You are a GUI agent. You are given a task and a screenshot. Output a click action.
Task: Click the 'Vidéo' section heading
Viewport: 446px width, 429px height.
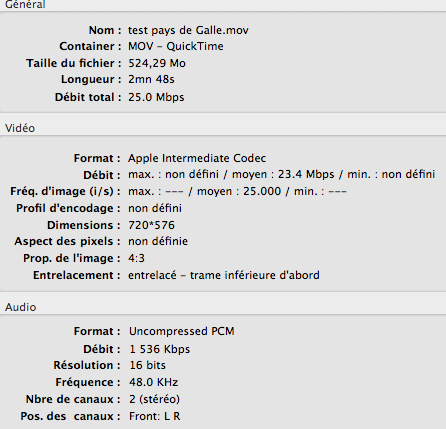coord(20,128)
